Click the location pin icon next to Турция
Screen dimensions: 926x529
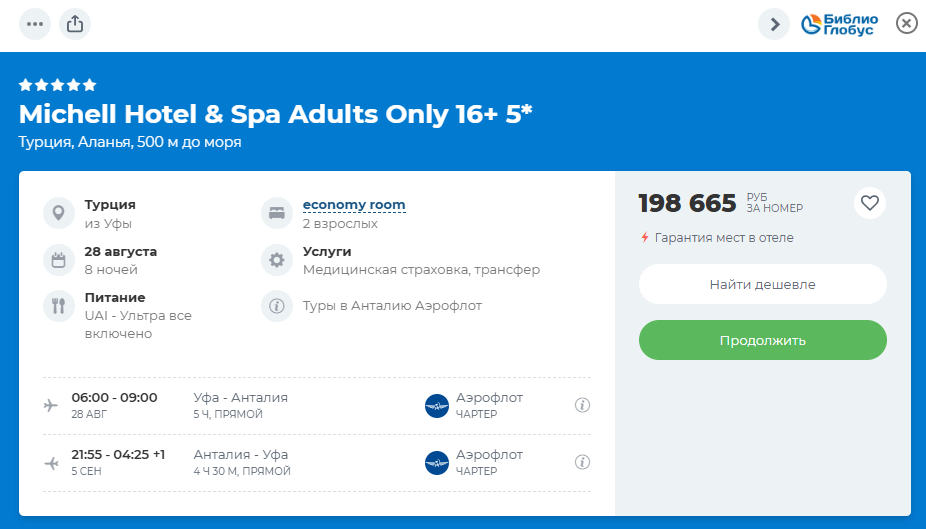point(58,213)
